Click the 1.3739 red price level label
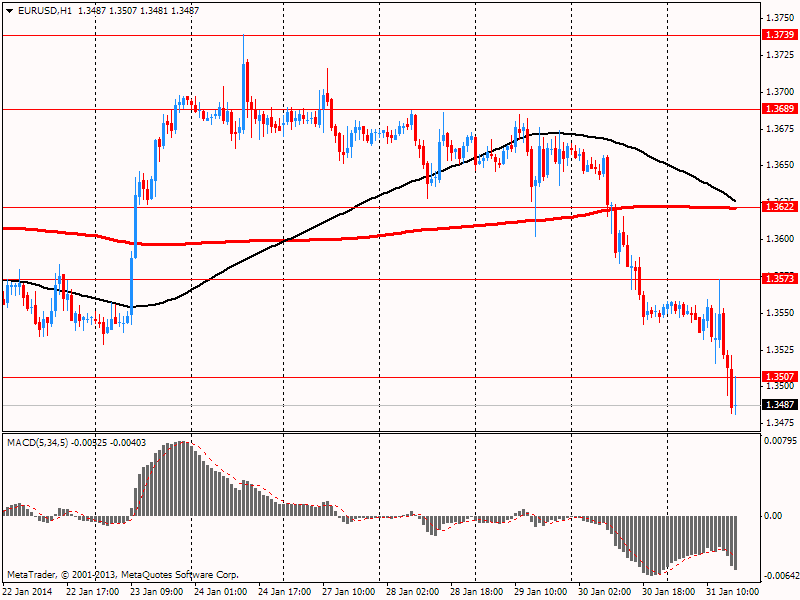This screenshot has width=800, height=600. [780, 35]
